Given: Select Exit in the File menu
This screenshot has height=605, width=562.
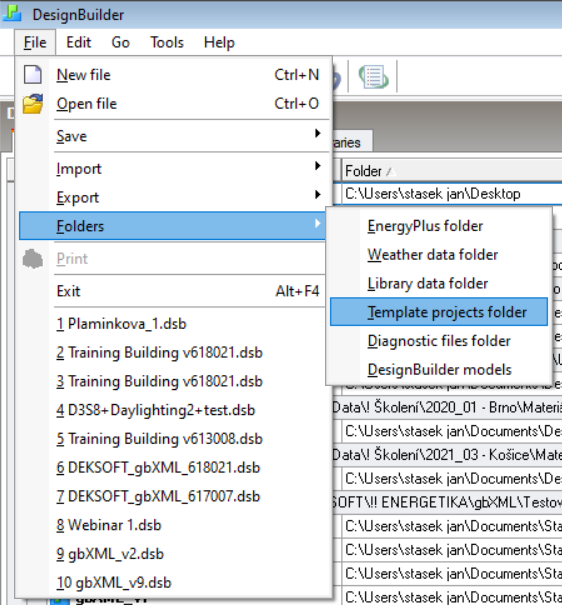Looking at the screenshot, I should 173,291.
